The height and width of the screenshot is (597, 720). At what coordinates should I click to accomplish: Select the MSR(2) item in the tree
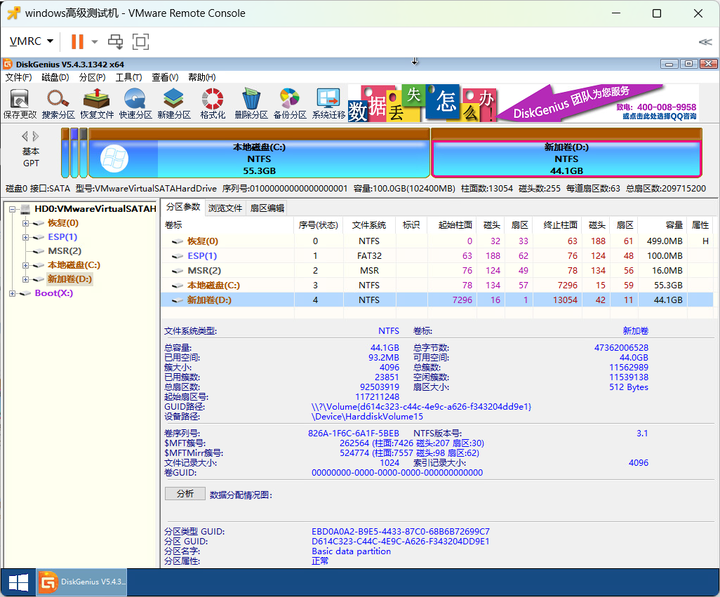click(x=65, y=251)
